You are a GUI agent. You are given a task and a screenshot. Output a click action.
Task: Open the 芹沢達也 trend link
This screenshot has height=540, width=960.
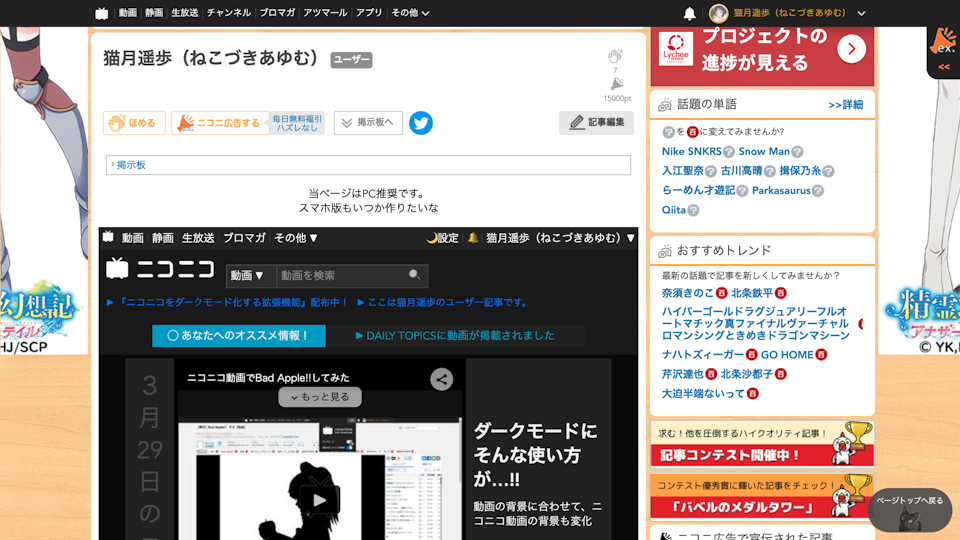[683, 374]
